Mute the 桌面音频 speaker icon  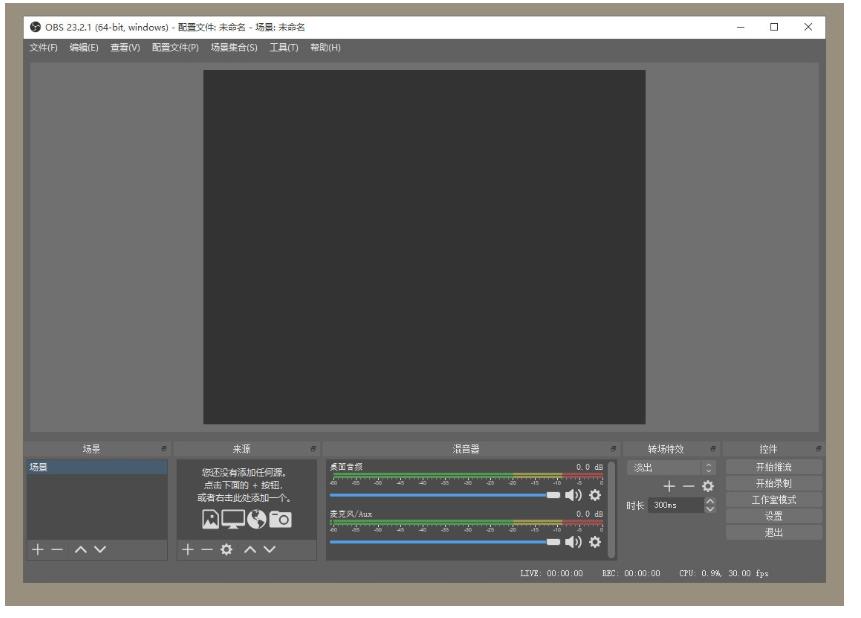point(574,495)
